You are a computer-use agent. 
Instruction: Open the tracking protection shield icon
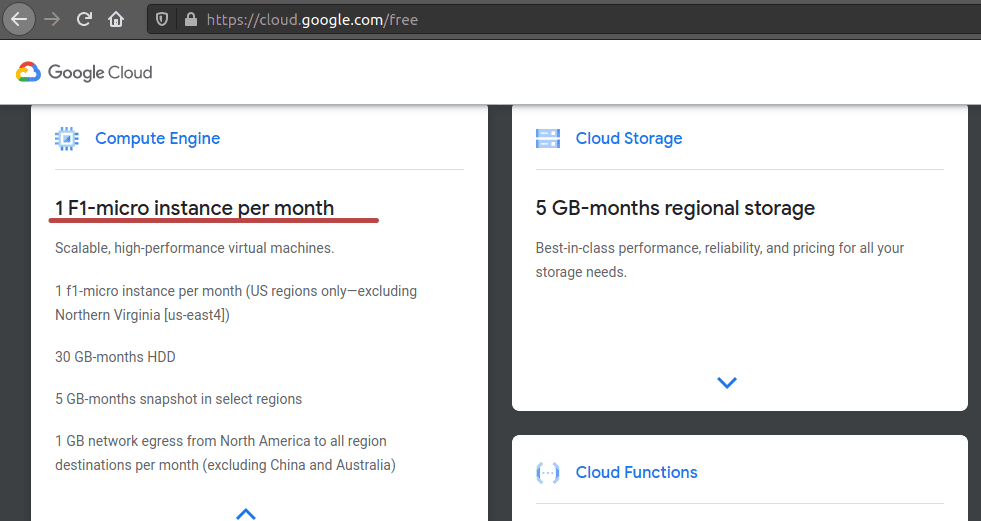click(x=164, y=19)
